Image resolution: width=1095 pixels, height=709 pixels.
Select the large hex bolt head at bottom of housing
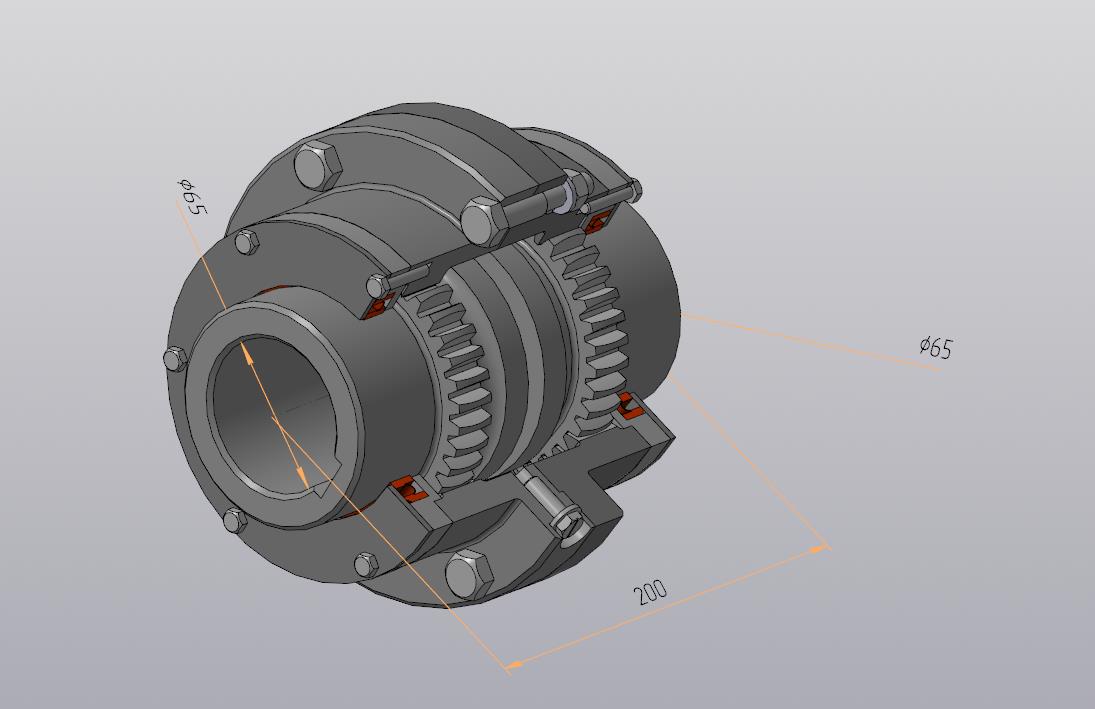(468, 574)
